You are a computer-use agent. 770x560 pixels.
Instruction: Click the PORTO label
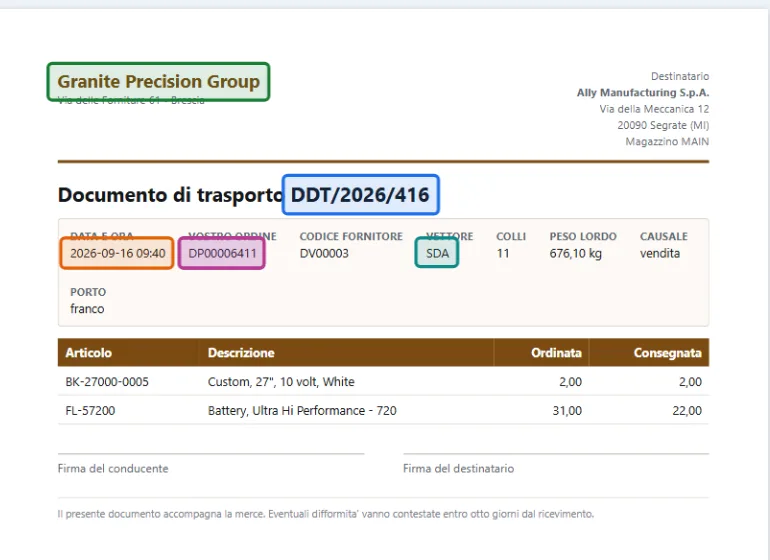pyautogui.click(x=88, y=292)
